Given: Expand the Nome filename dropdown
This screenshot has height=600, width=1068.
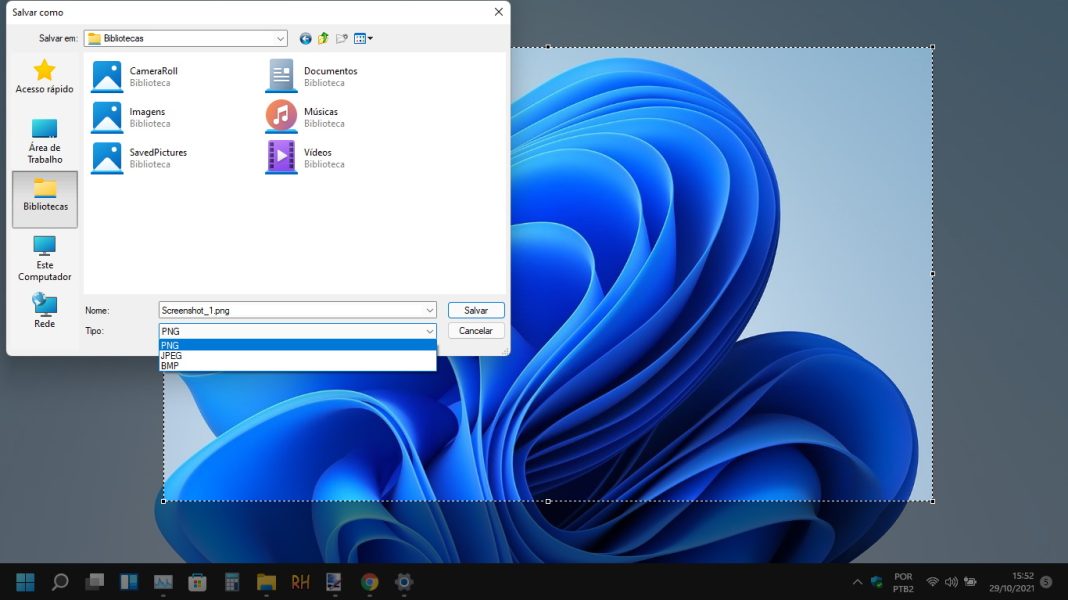Looking at the screenshot, I should [429, 310].
